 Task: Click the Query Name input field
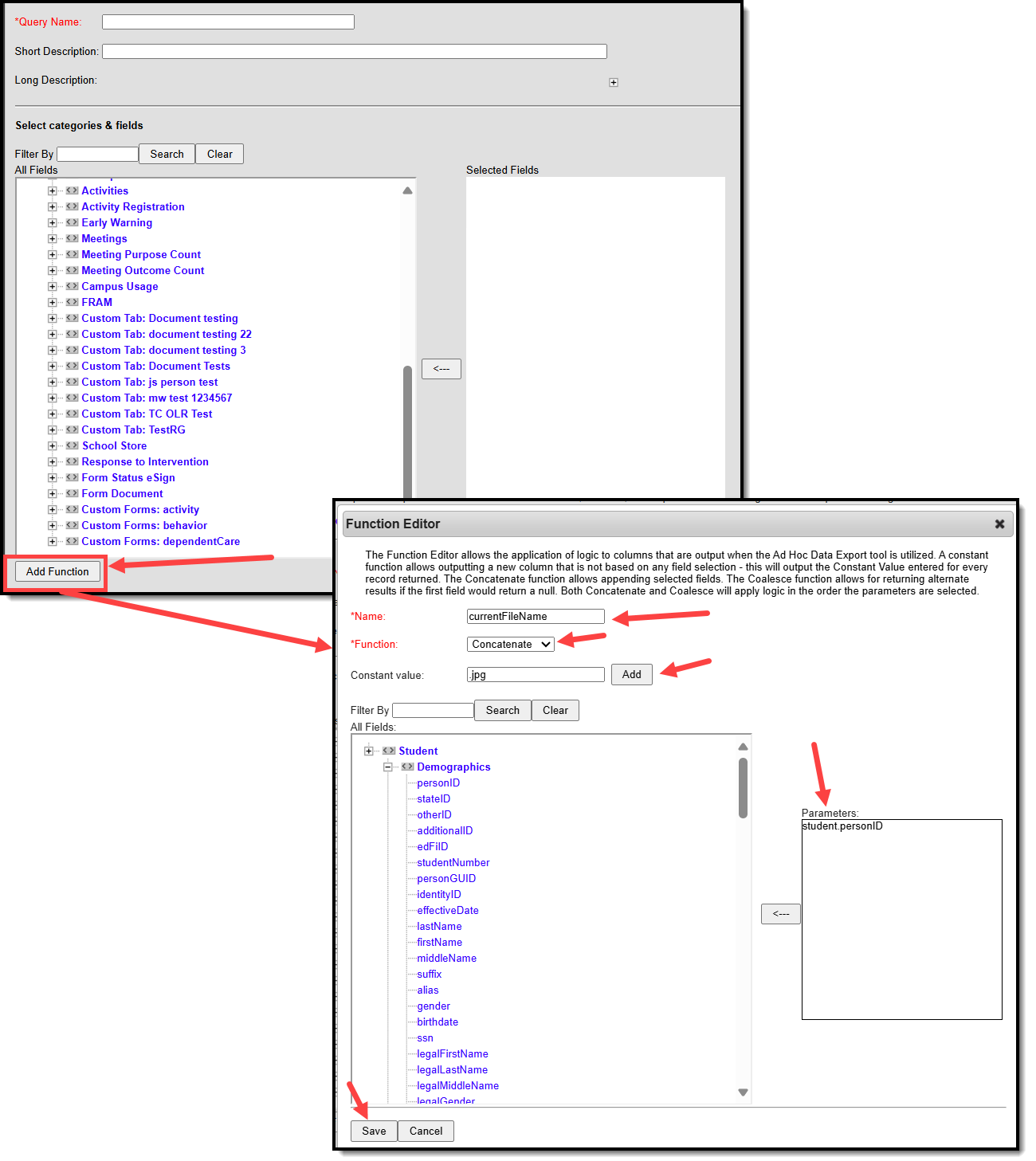[228, 22]
